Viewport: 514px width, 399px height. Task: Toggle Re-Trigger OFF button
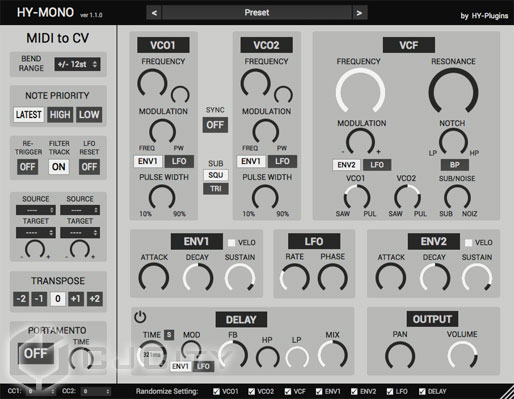[x=27, y=167]
